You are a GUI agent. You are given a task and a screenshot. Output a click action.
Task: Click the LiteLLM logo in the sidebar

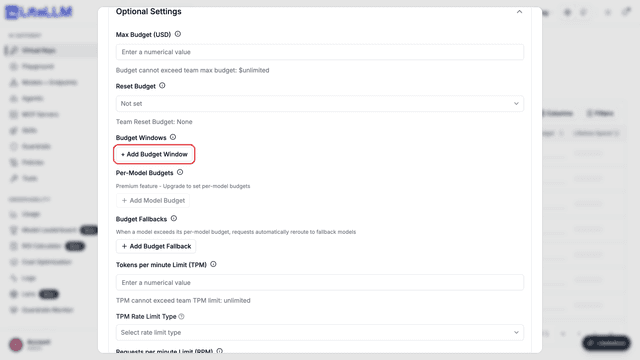(x=39, y=12)
